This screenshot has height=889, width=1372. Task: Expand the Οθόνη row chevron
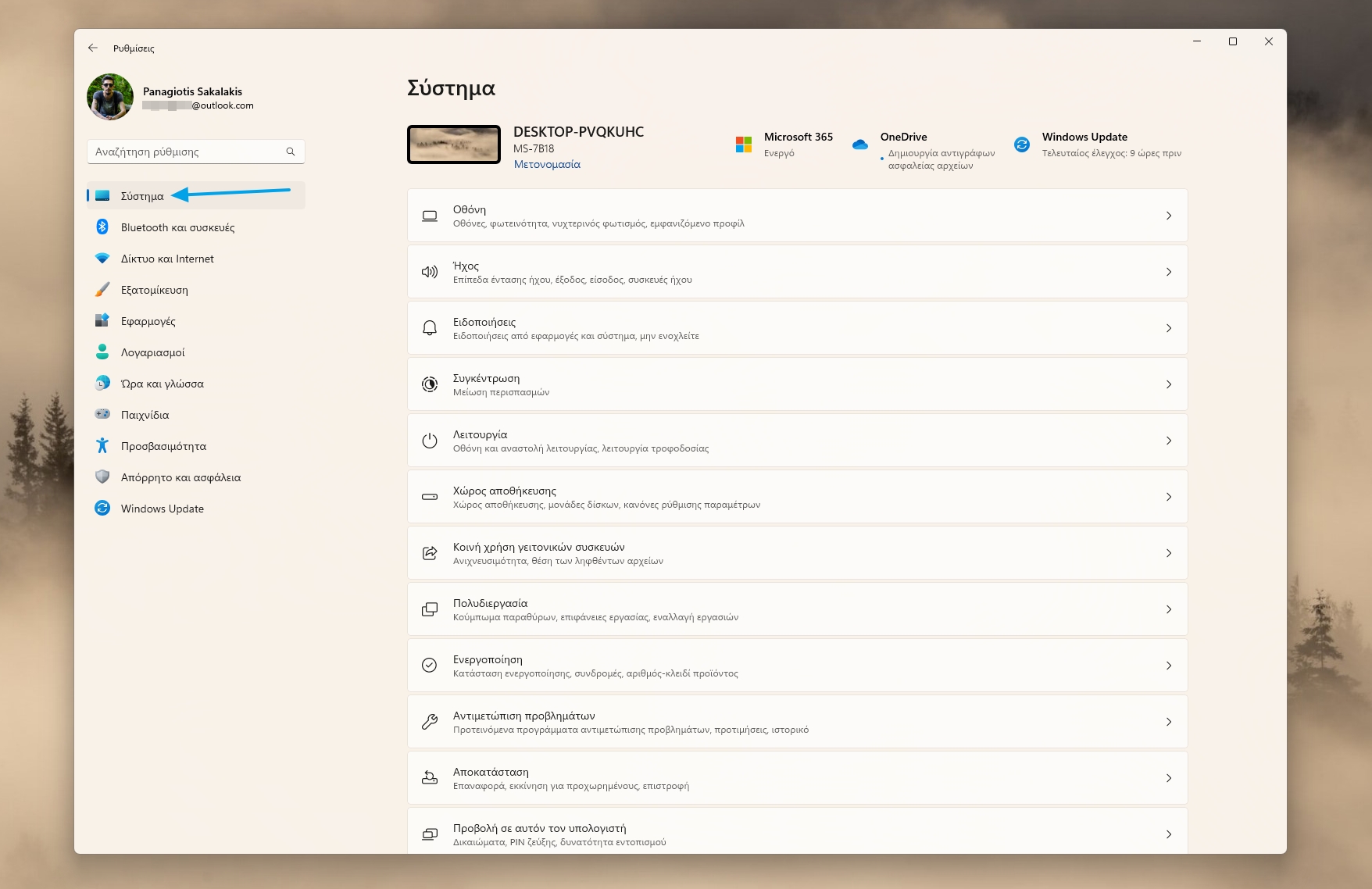tap(1168, 216)
